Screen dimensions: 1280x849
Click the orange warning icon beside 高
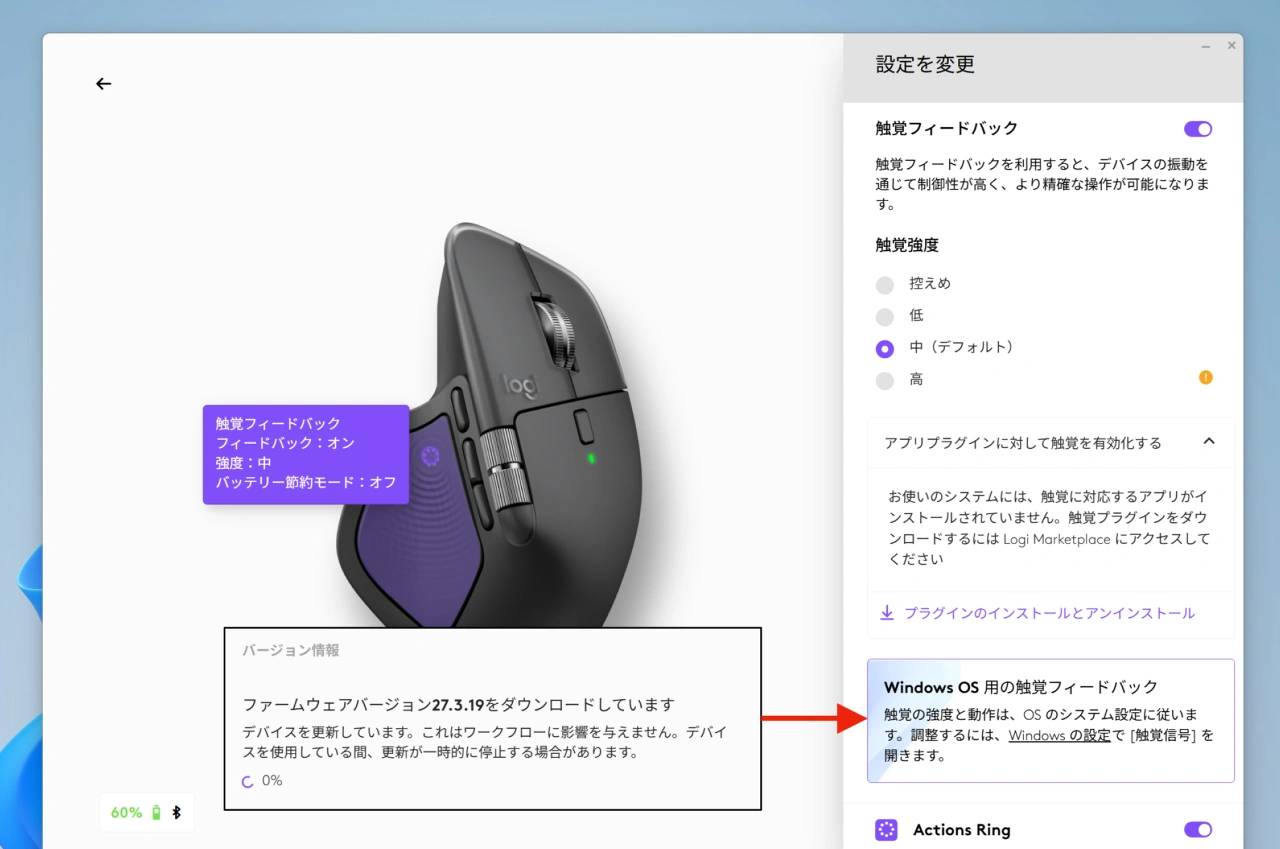(1205, 378)
